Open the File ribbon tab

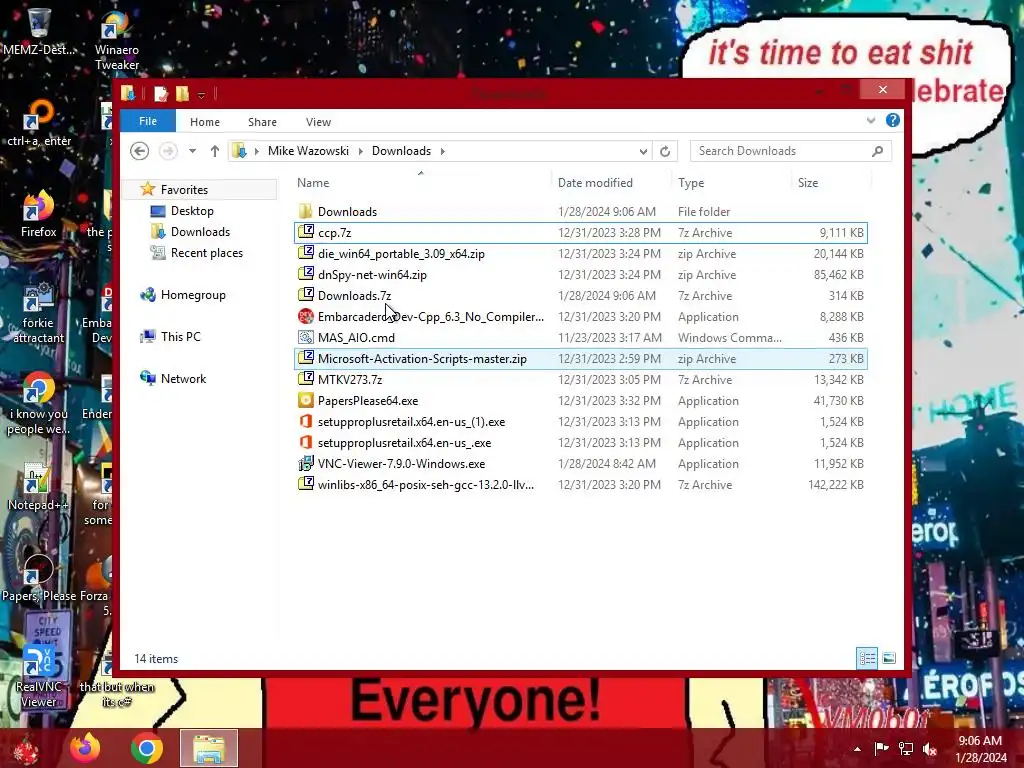148,121
